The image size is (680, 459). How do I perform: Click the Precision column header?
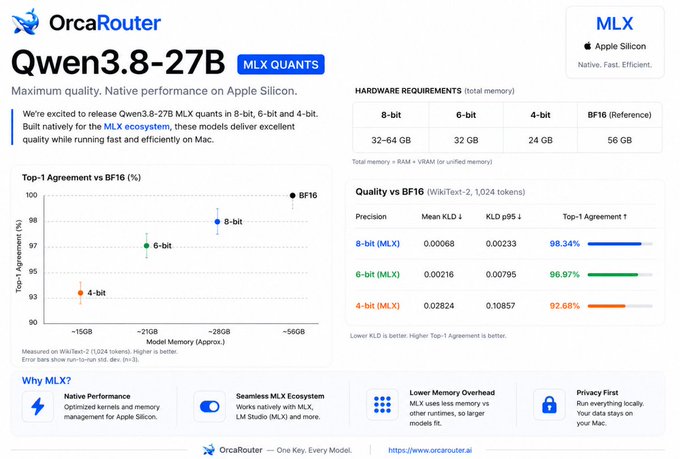point(371,216)
